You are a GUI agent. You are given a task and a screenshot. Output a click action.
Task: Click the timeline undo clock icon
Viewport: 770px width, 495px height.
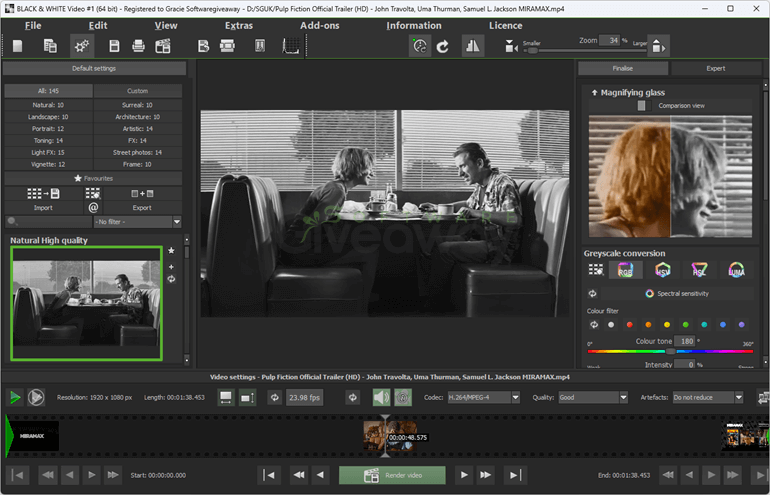click(x=420, y=46)
